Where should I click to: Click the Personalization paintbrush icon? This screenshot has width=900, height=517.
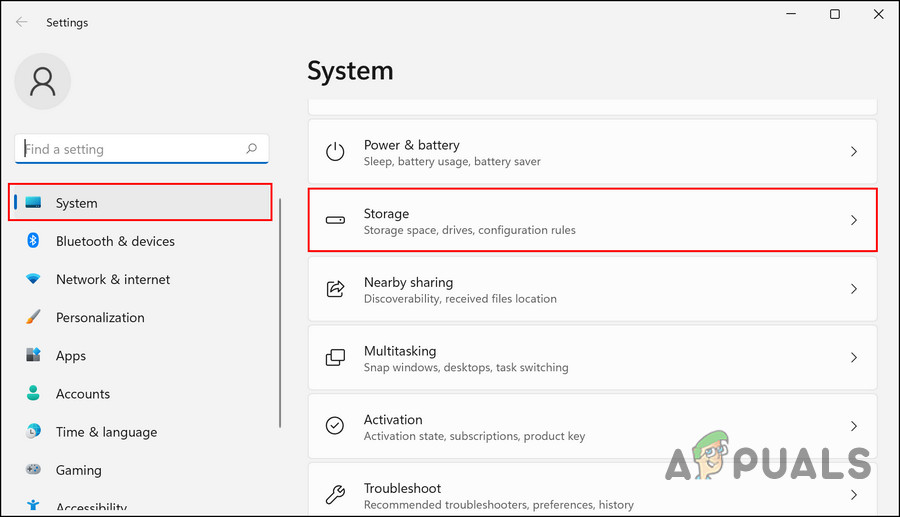(33, 317)
